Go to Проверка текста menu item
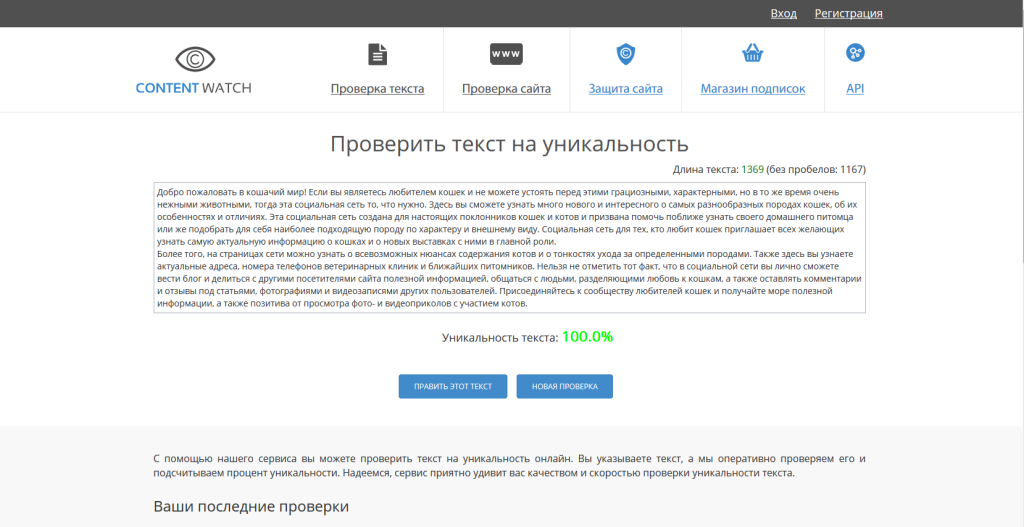Viewport: 1024px width, 527px height. pos(377,89)
